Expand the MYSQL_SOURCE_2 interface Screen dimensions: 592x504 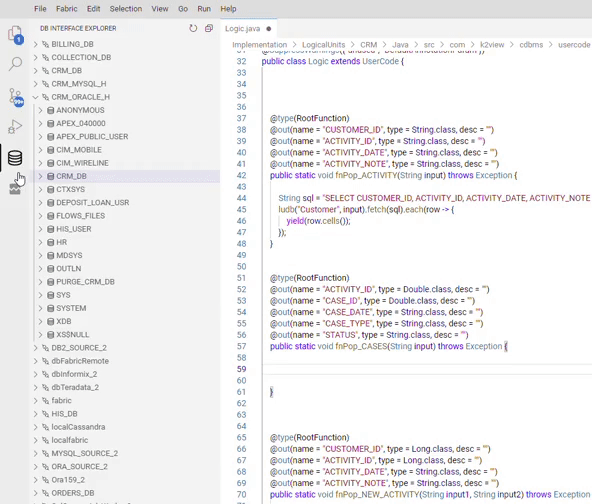pyautogui.click(x=35, y=453)
